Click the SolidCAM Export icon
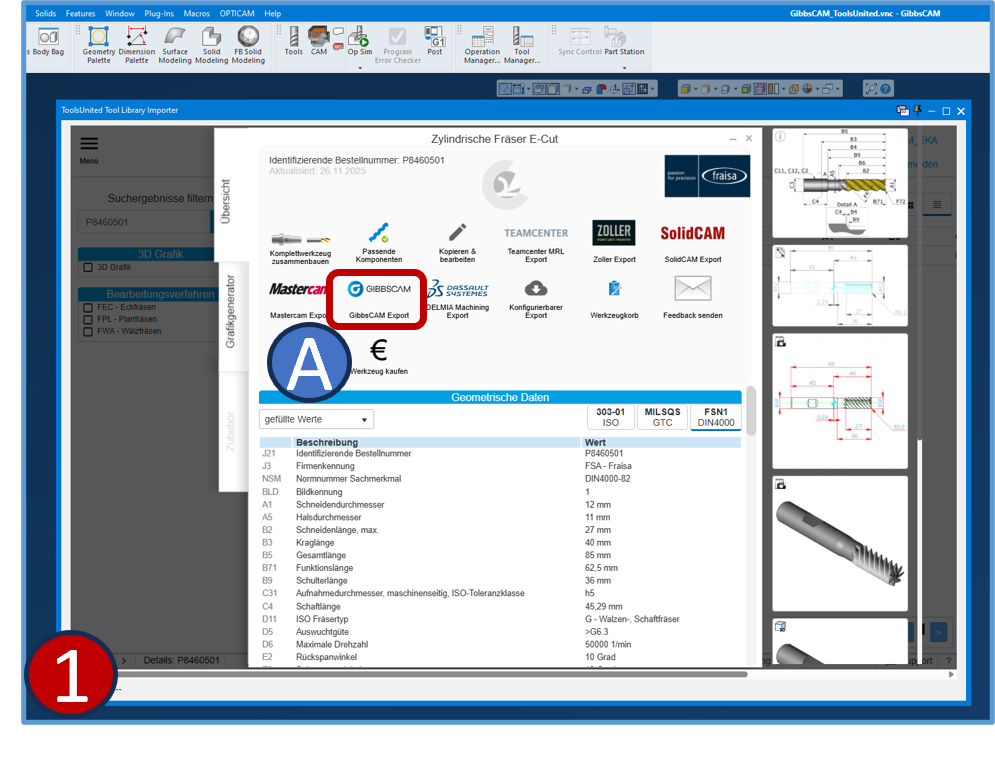The width and height of the screenshot is (995, 774). click(x=692, y=234)
